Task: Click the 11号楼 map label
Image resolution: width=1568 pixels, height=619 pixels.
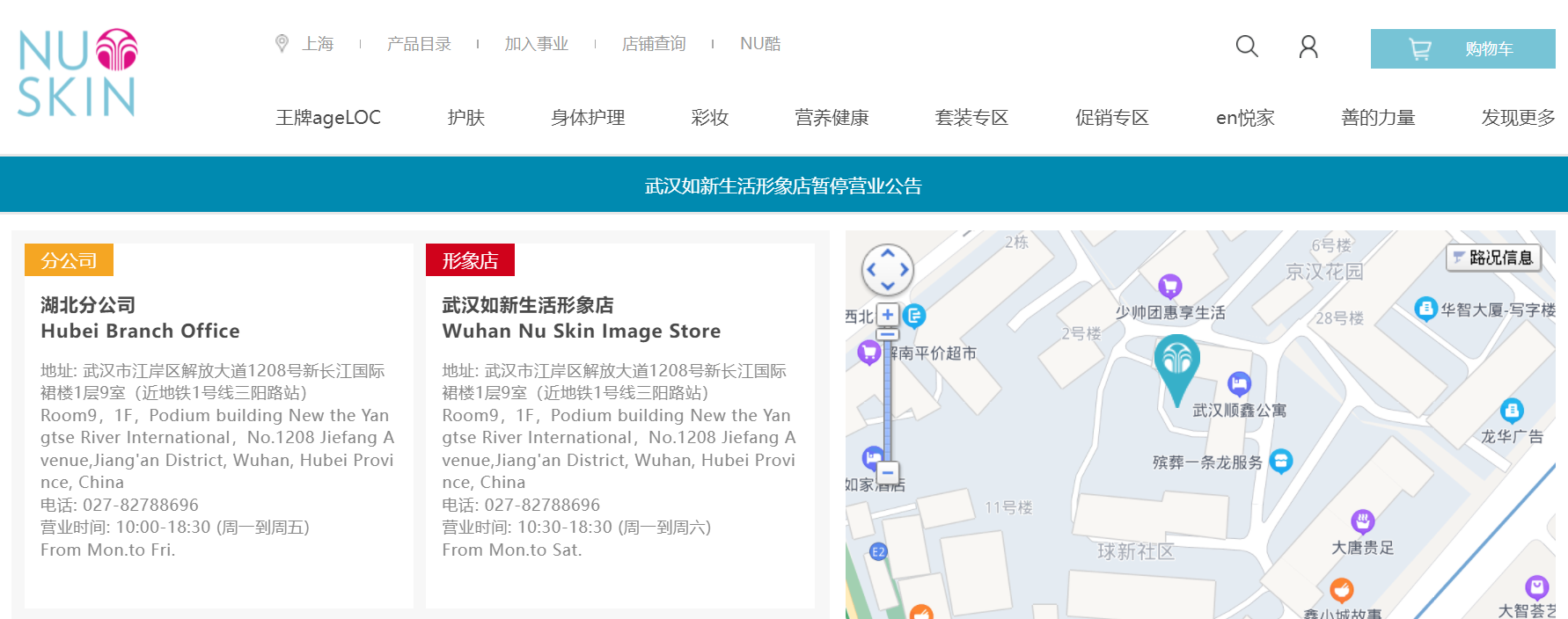Action: pyautogui.click(x=1008, y=507)
